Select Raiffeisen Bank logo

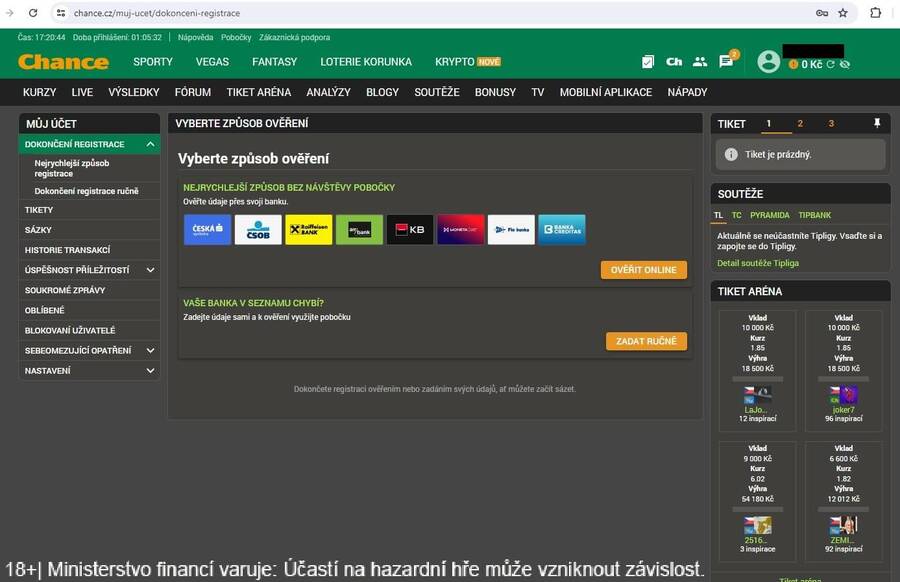coord(309,230)
